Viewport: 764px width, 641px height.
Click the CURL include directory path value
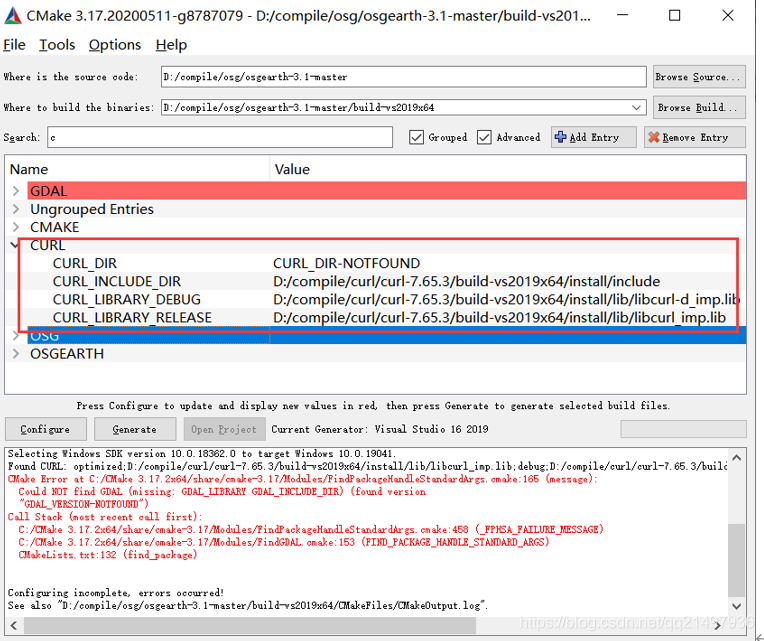[466, 282]
